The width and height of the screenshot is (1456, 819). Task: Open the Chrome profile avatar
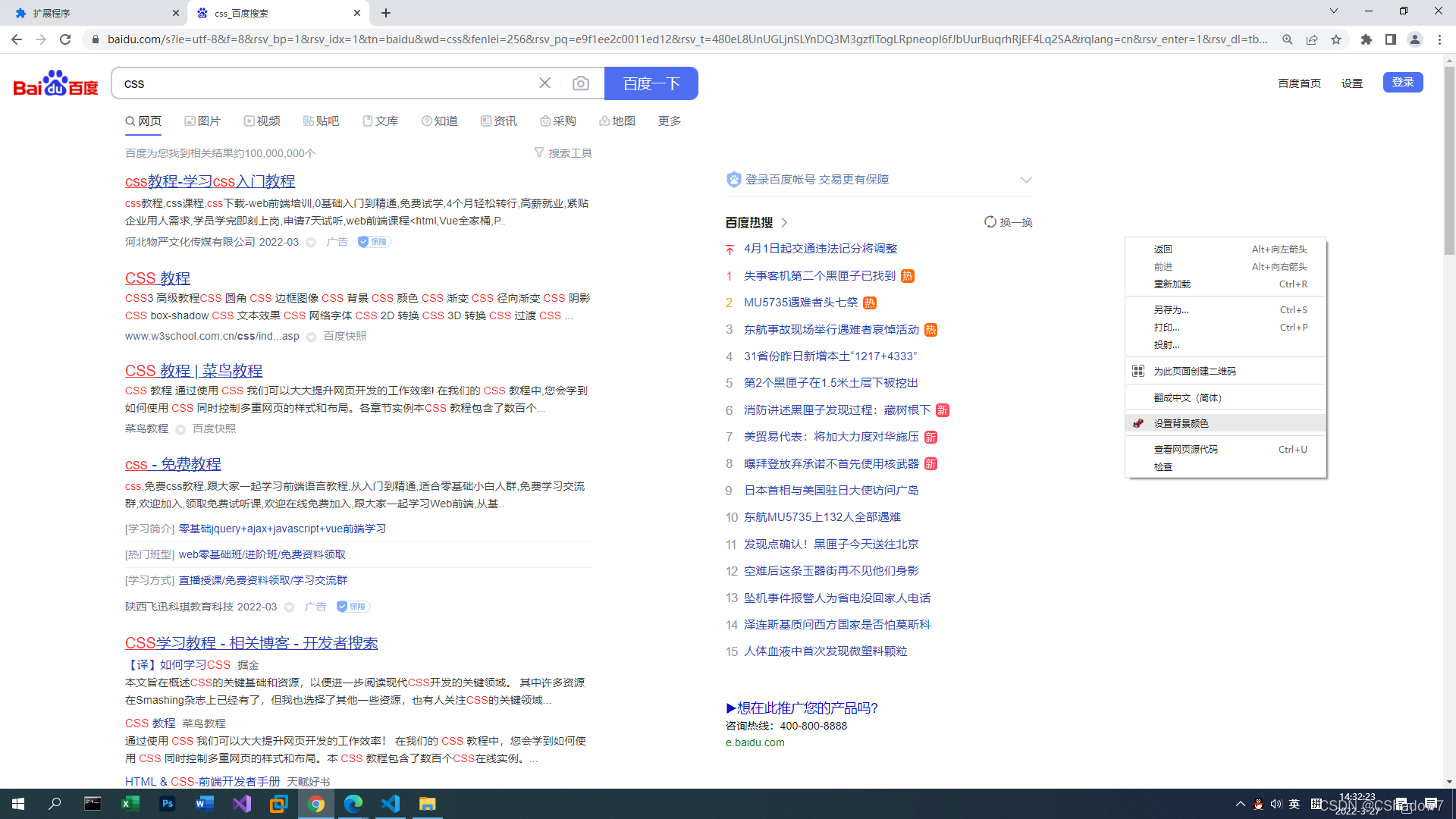[x=1415, y=39]
